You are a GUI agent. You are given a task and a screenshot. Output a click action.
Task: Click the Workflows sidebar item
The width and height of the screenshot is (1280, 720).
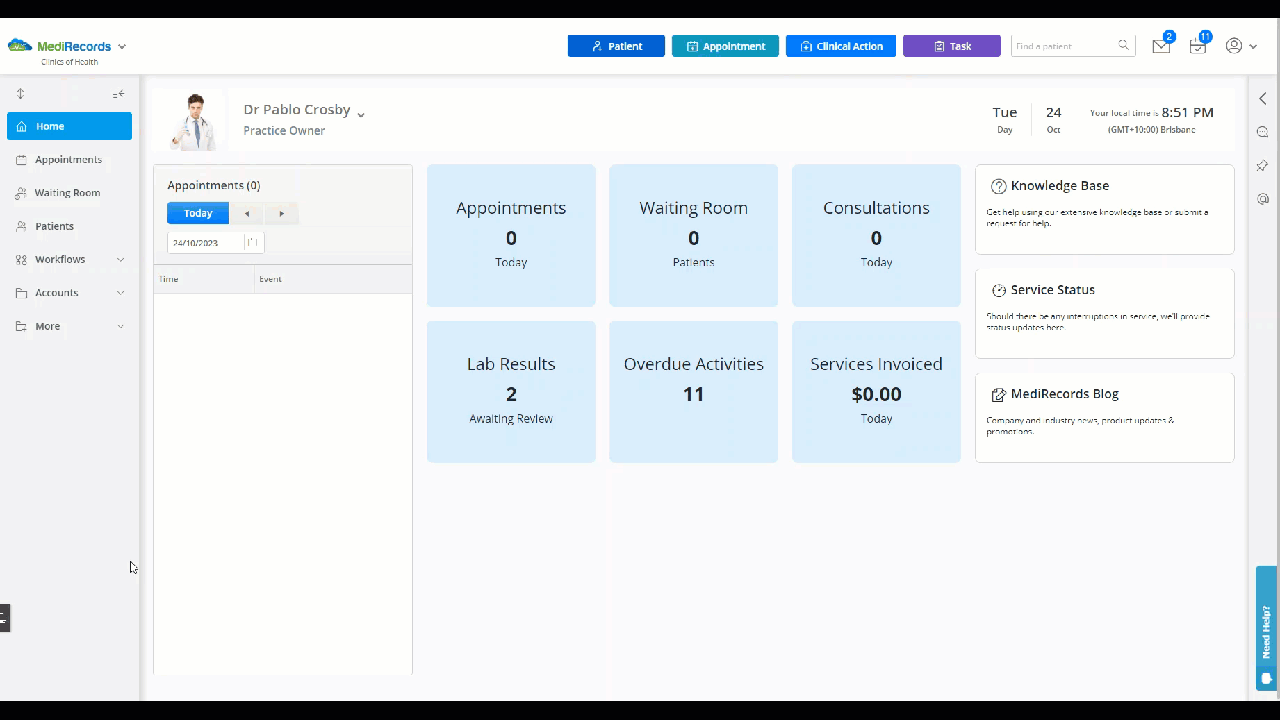69,260
